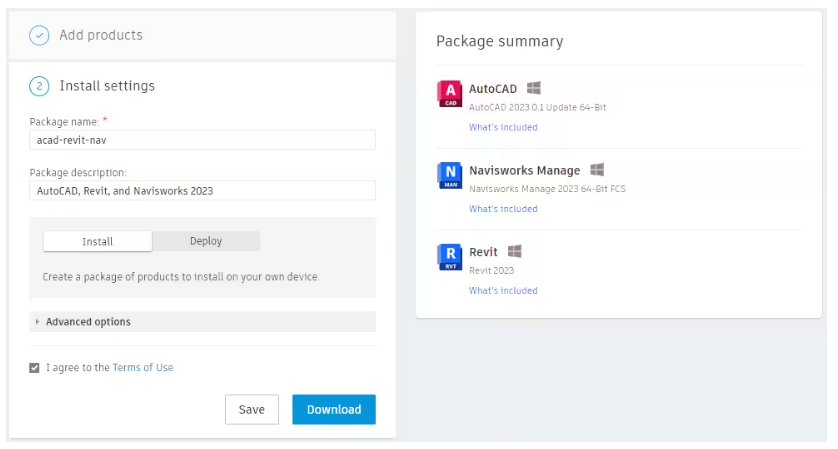Click the Windows logo beside AutoCAD

(x=533, y=88)
